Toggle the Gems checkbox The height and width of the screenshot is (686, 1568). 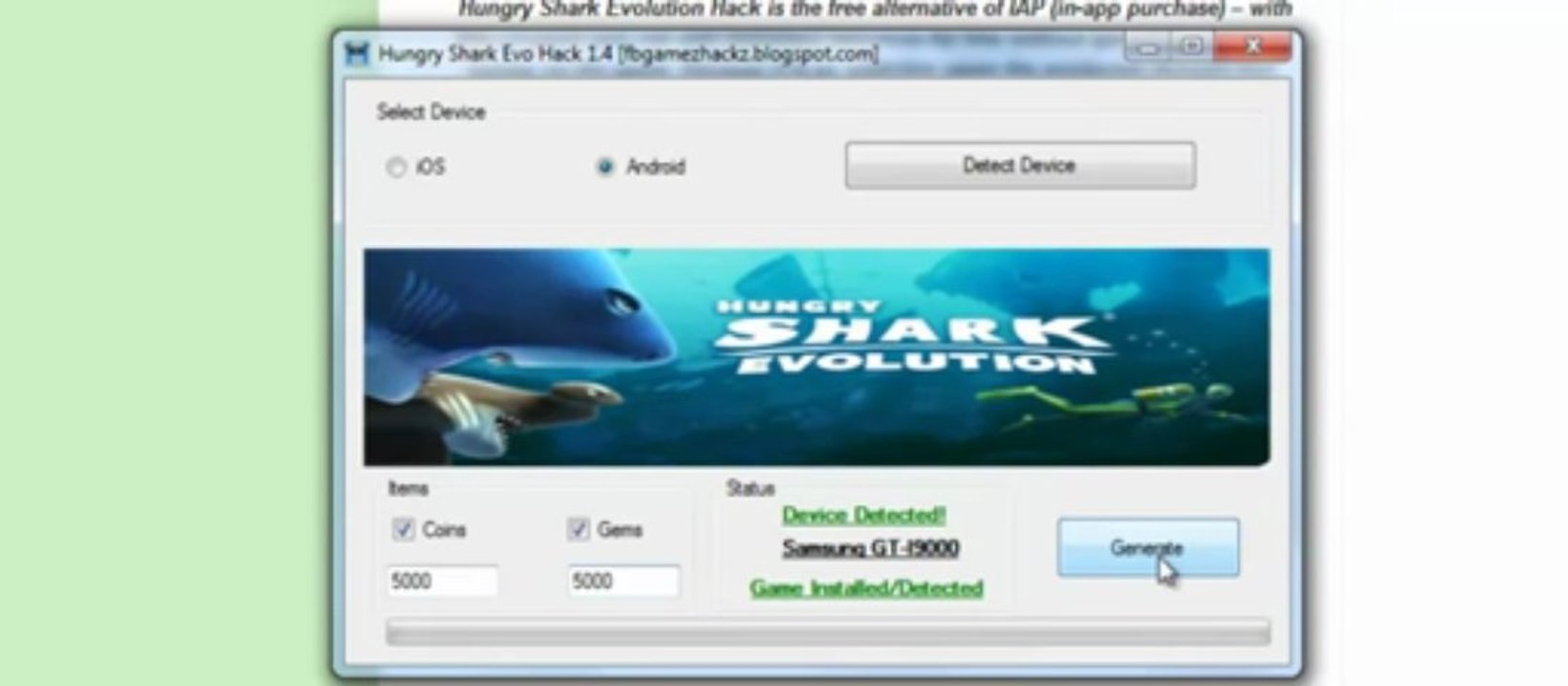[x=579, y=529]
